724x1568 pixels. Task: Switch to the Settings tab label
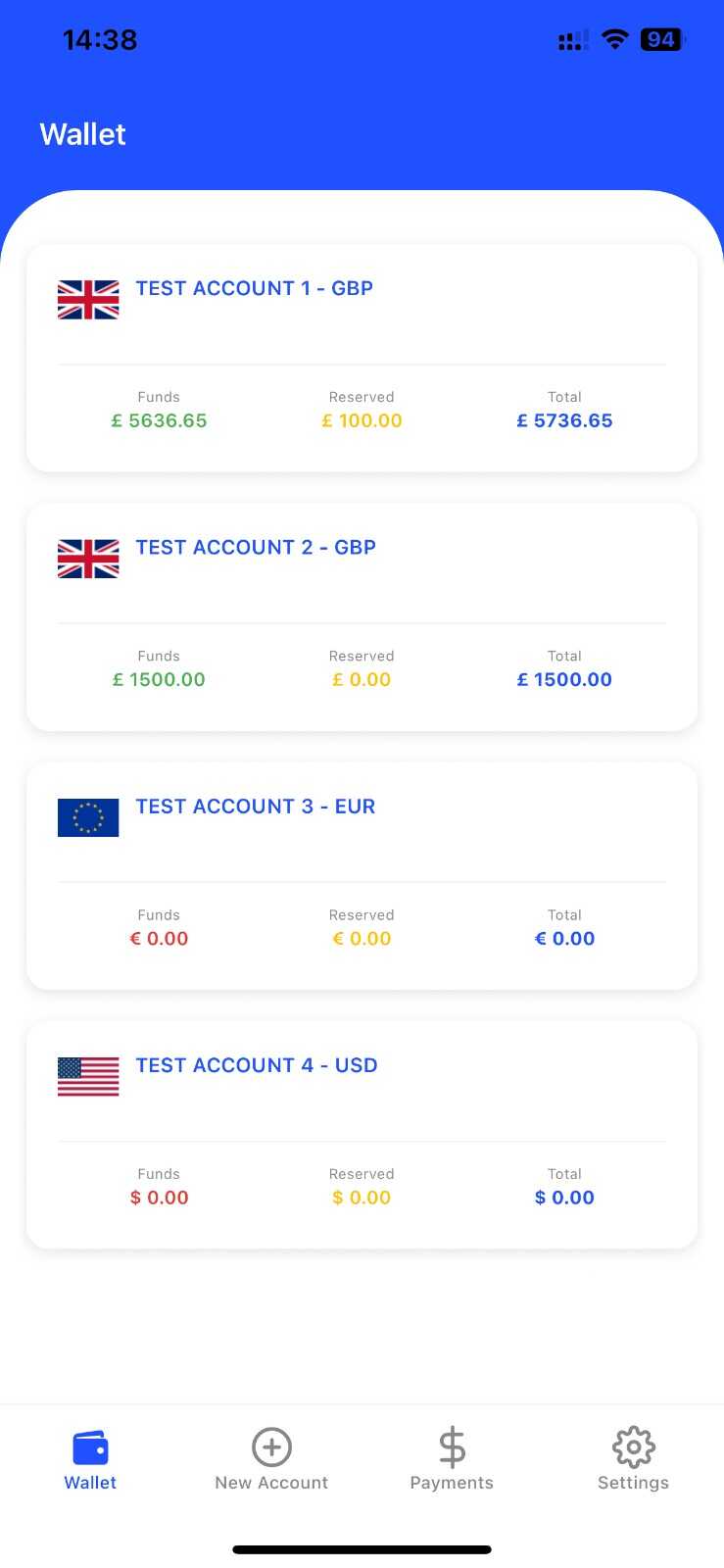click(633, 1483)
